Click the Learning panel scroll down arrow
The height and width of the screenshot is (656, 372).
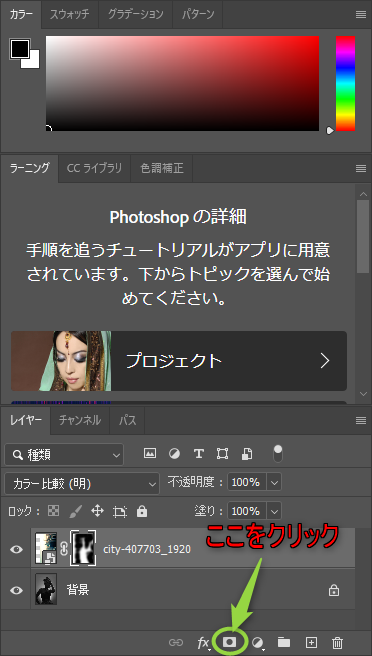point(363,394)
